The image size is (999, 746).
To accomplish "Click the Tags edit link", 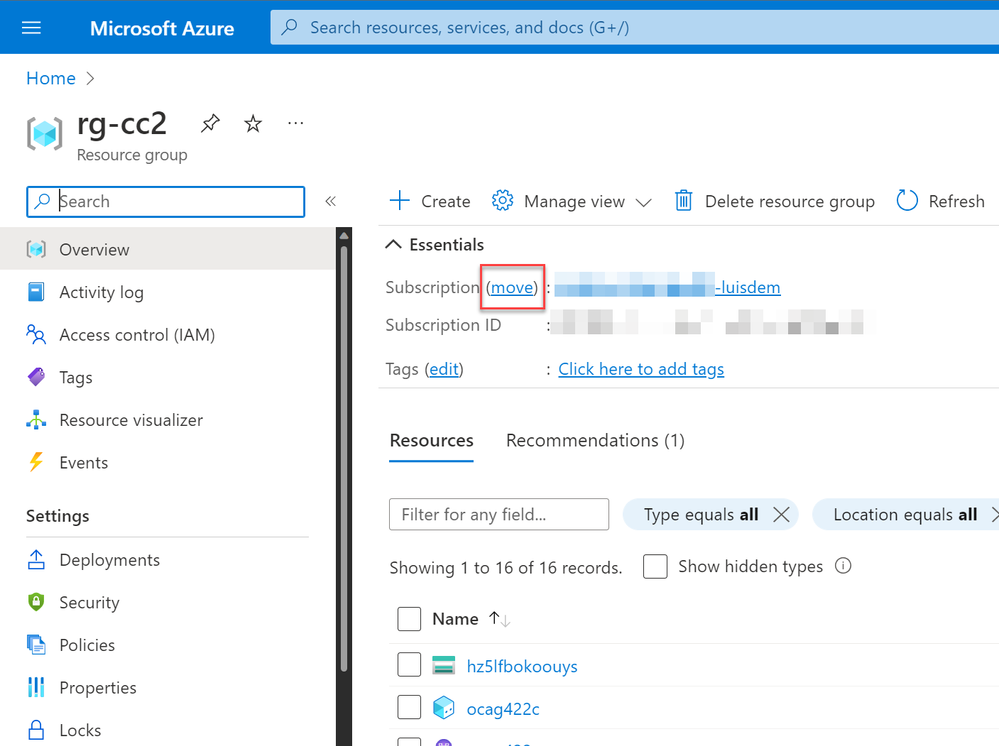I will pos(444,369).
